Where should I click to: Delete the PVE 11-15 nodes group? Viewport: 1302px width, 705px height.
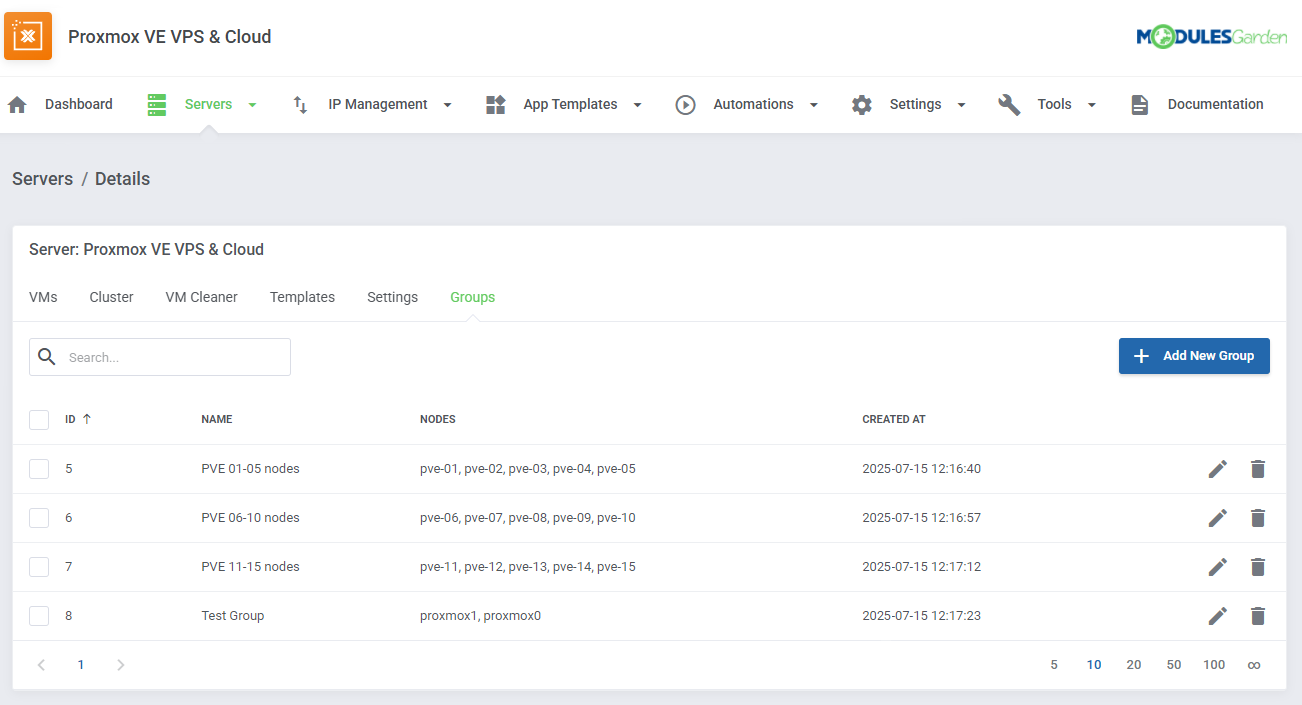tap(1258, 567)
